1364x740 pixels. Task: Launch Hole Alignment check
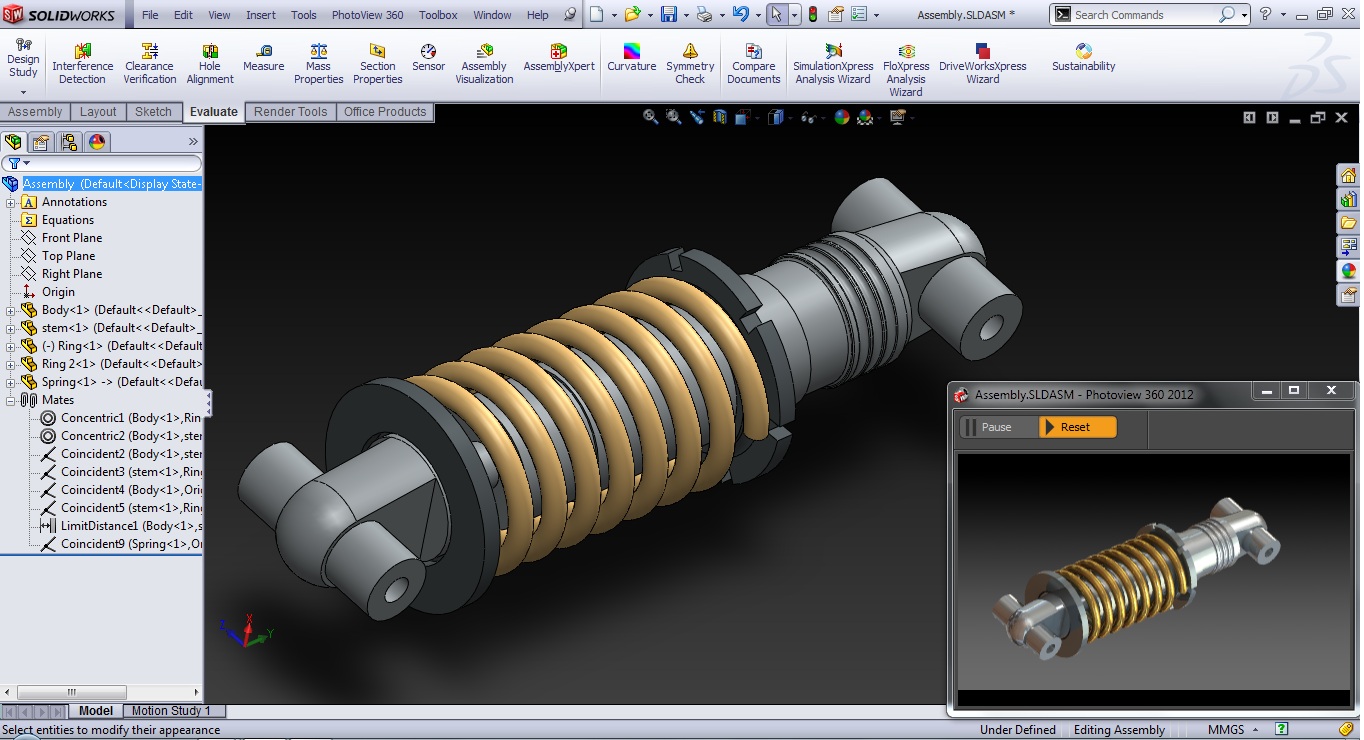point(210,64)
